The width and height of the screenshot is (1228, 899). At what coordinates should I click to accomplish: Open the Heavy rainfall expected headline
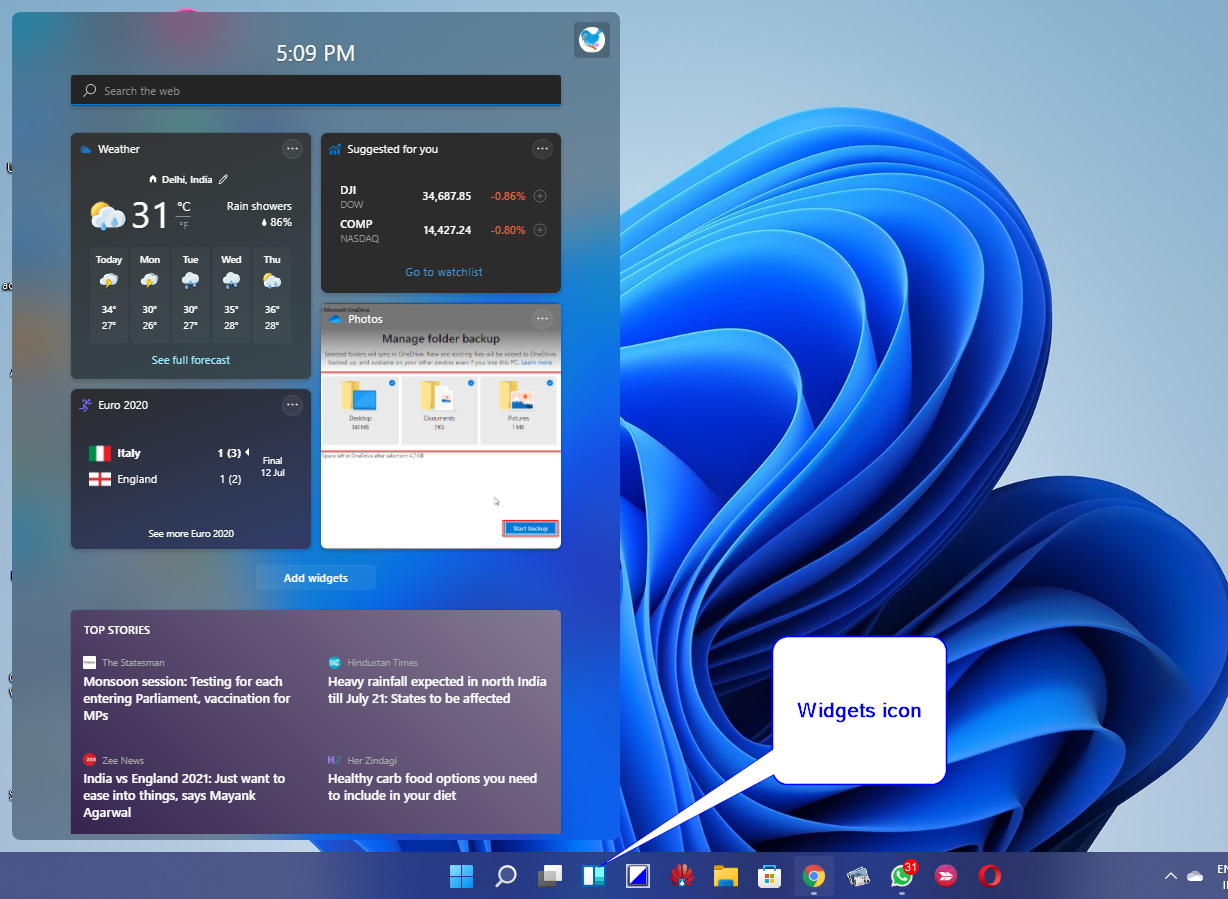437,690
